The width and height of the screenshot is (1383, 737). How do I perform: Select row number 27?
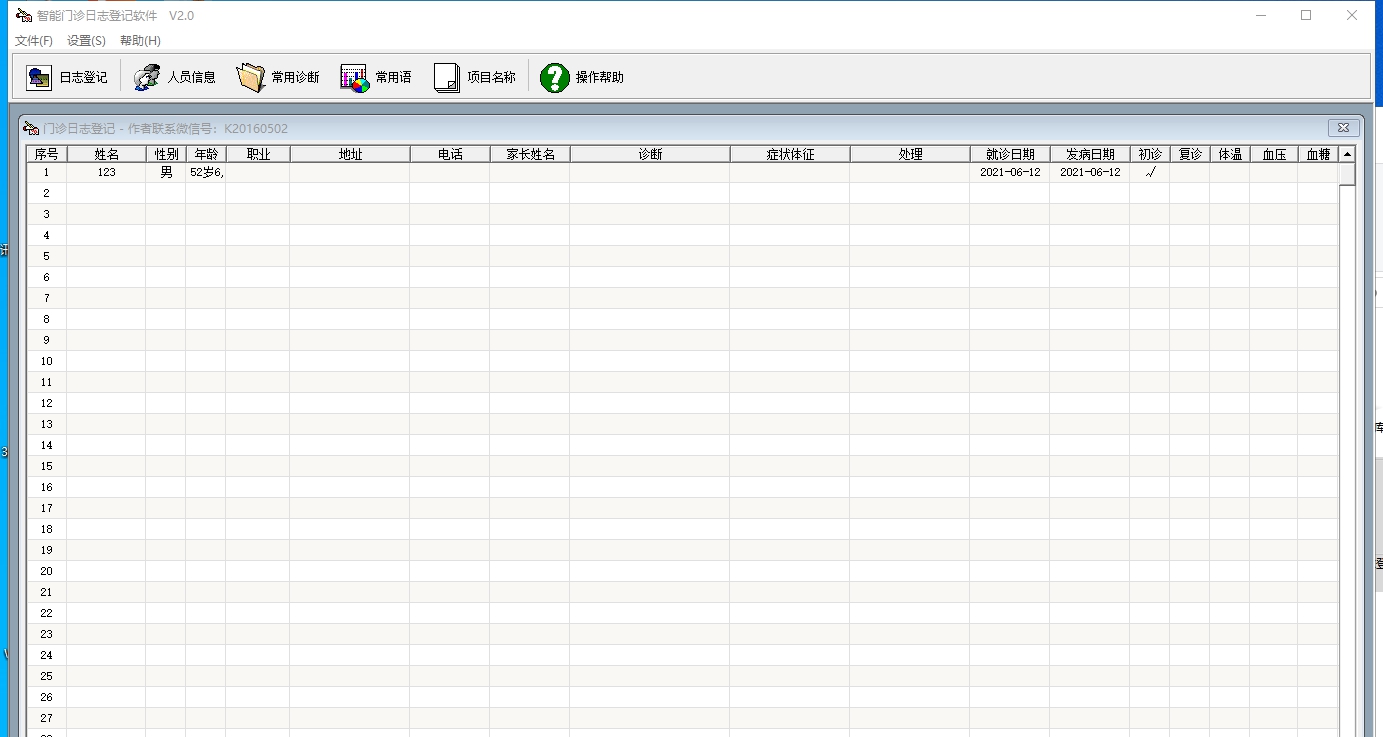pyautogui.click(x=47, y=718)
